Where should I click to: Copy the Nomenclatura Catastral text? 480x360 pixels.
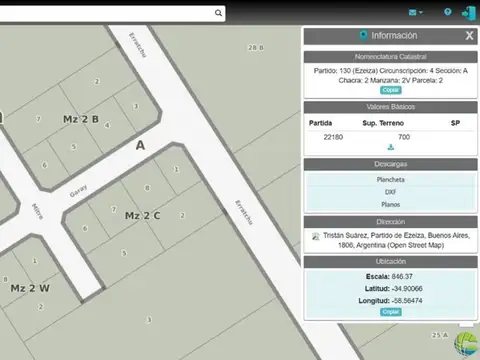pos(391,90)
